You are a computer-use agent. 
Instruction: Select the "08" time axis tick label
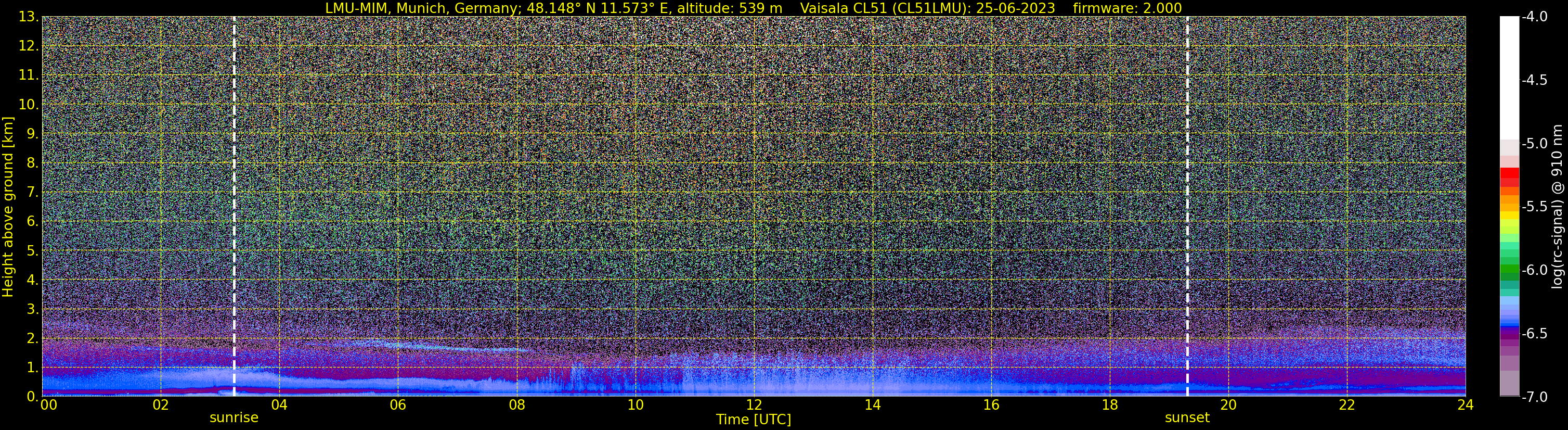516,405
